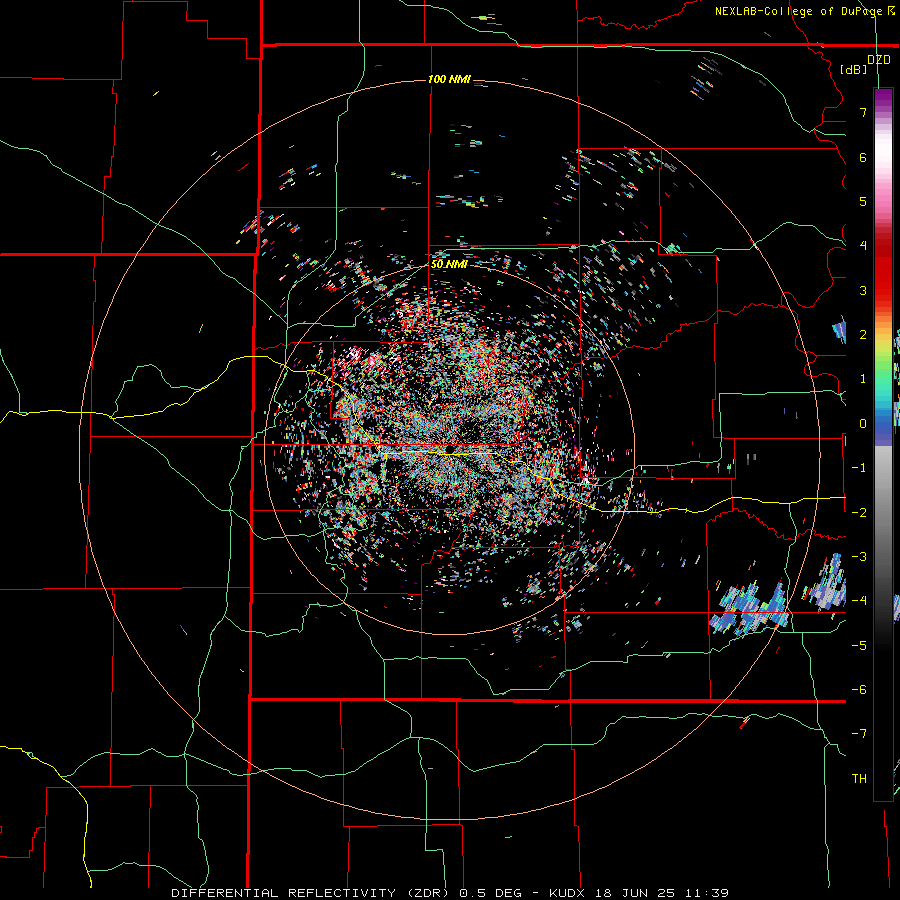Image resolution: width=900 pixels, height=900 pixels.
Task: Click the "18 JUN 25" date in the footer
Action: [634, 893]
